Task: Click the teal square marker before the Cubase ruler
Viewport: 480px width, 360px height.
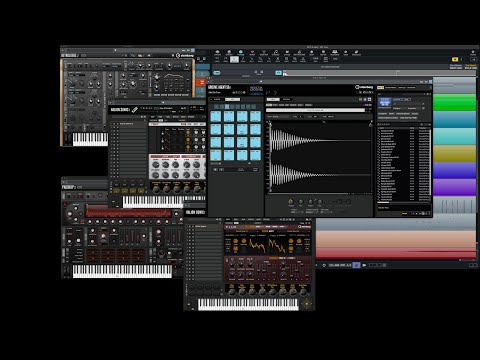Action: [x=279, y=73]
